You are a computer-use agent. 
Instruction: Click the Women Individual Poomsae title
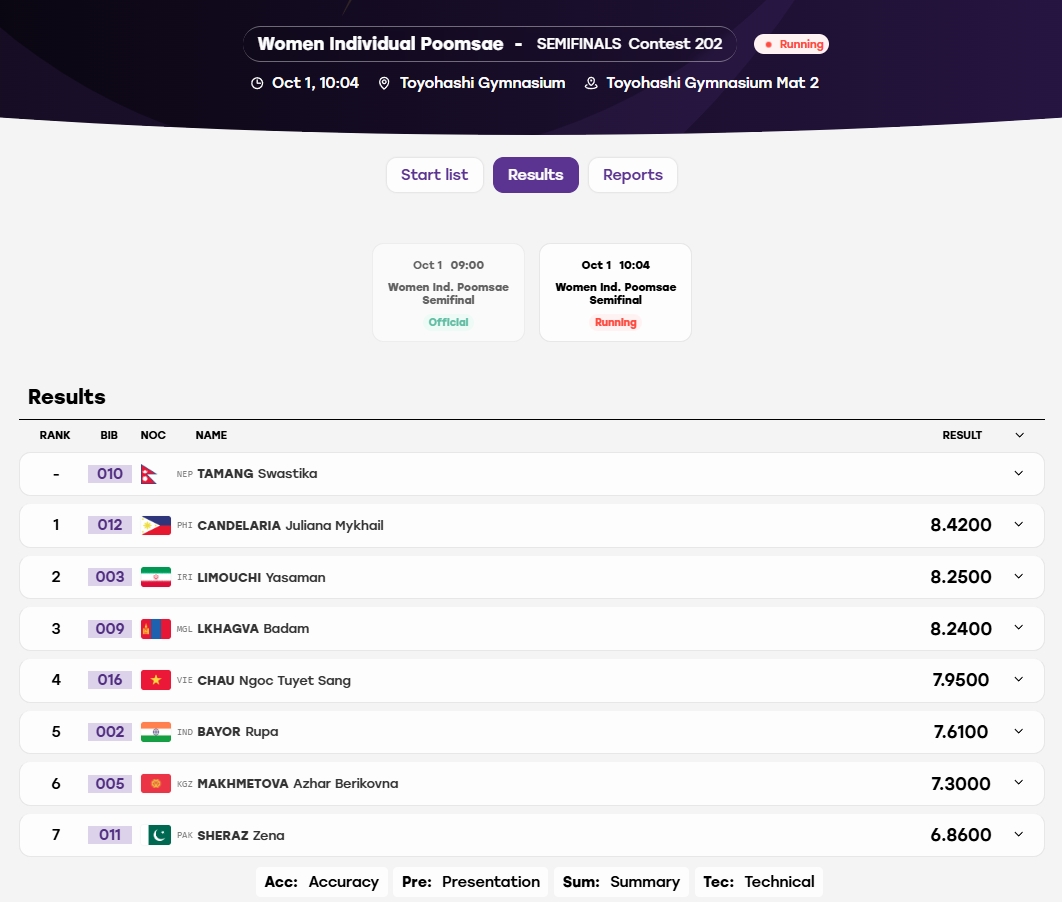click(x=381, y=44)
